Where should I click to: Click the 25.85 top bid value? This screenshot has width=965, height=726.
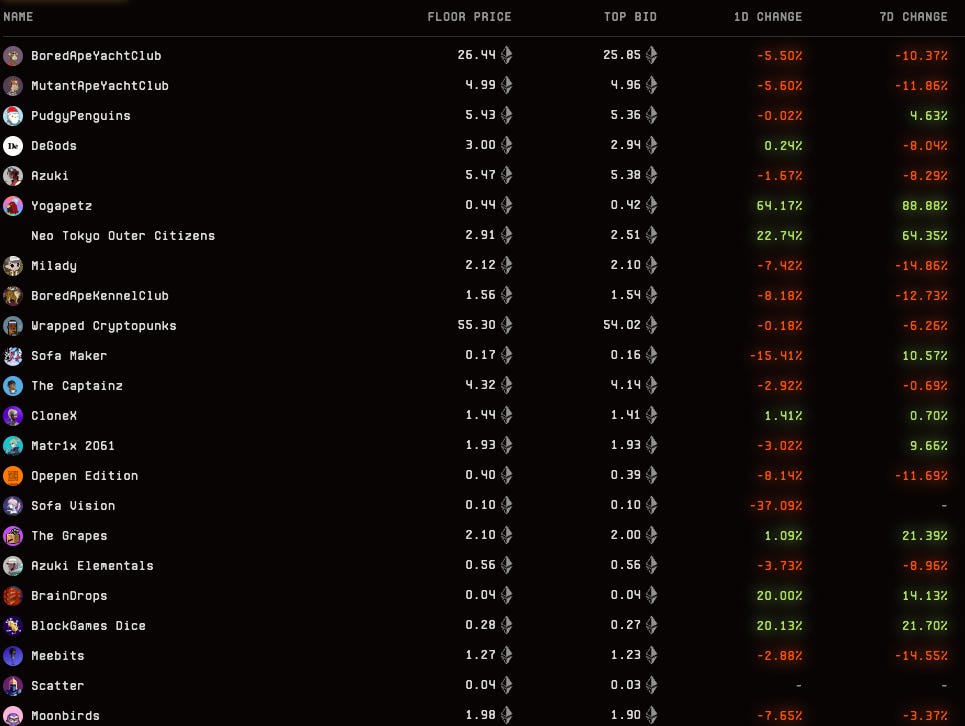(622, 55)
